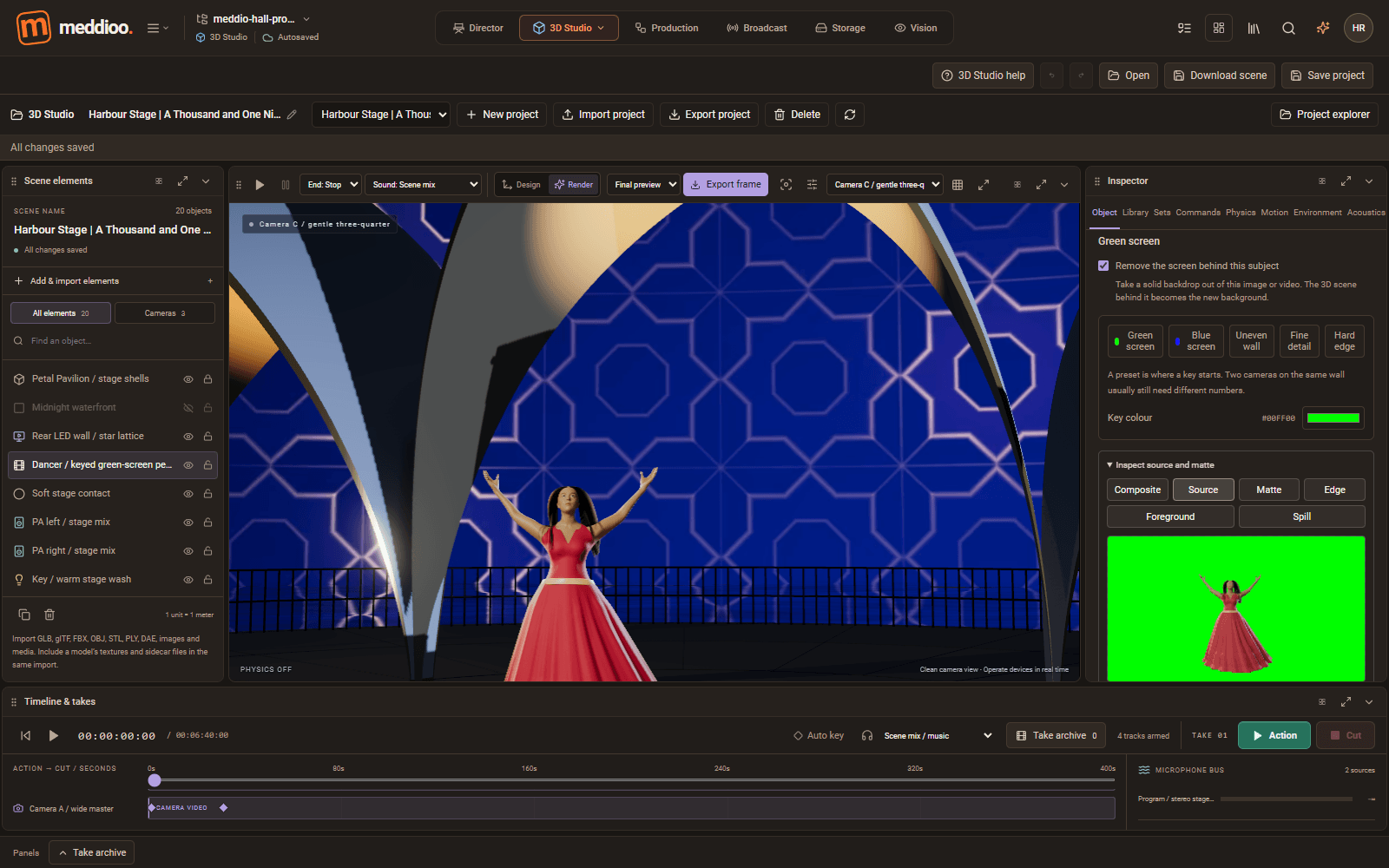
Task: Open the Final preview dropdown
Action: click(x=643, y=185)
